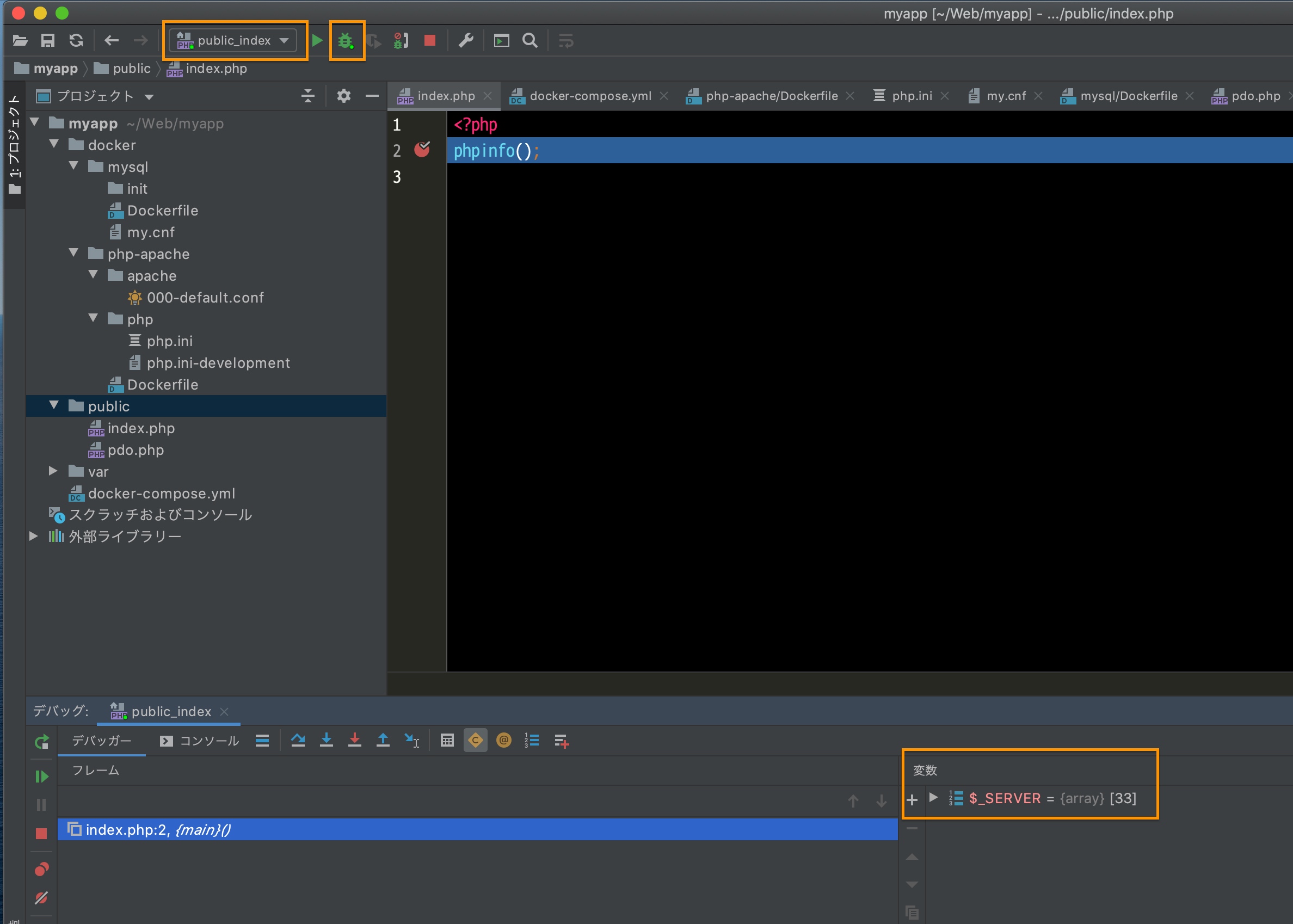Screen dimensions: 1293x924
Task: Toggle the breakpoint on line 2
Action: [422, 150]
